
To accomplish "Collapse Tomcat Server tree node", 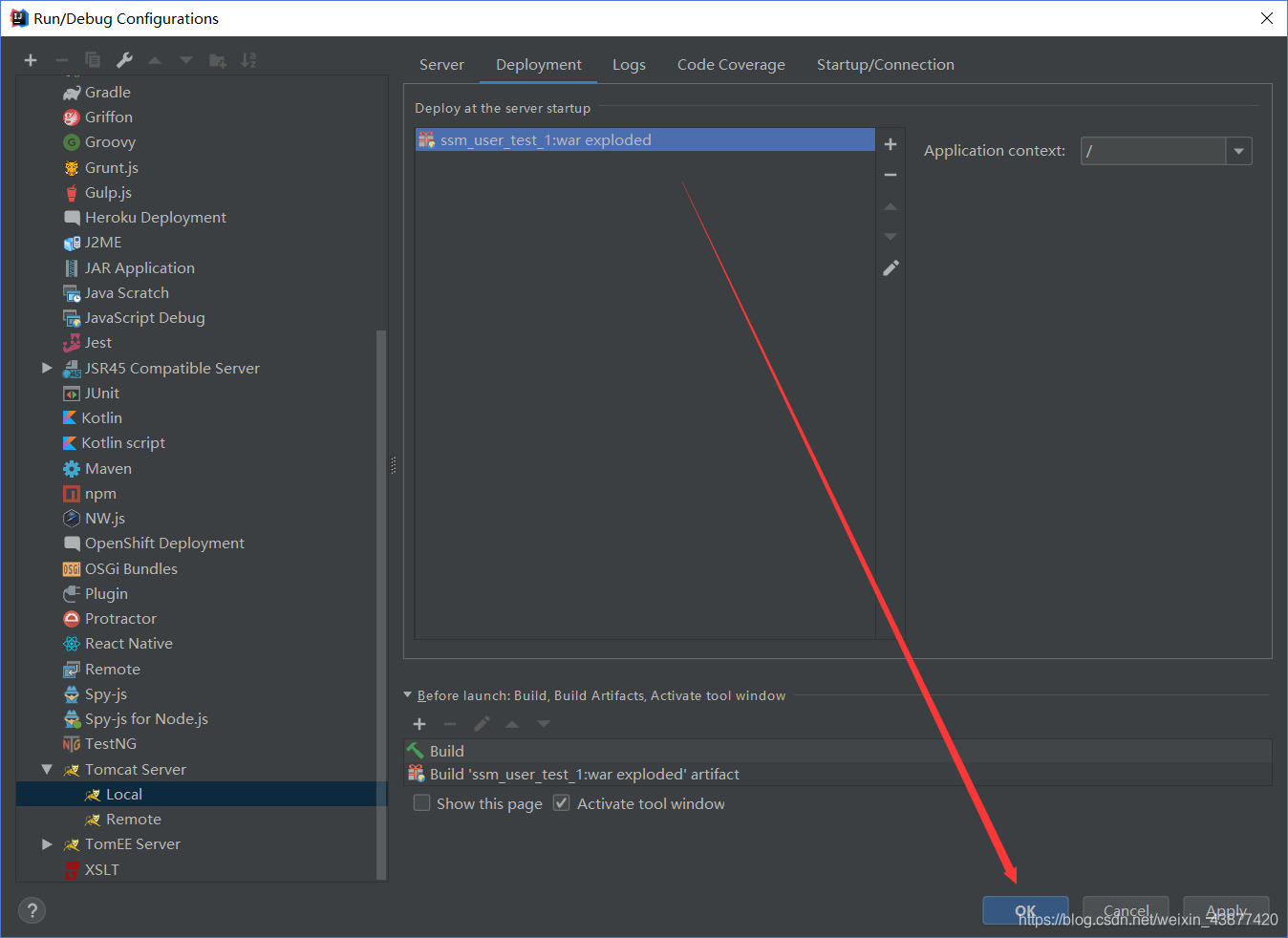I will click(x=47, y=769).
